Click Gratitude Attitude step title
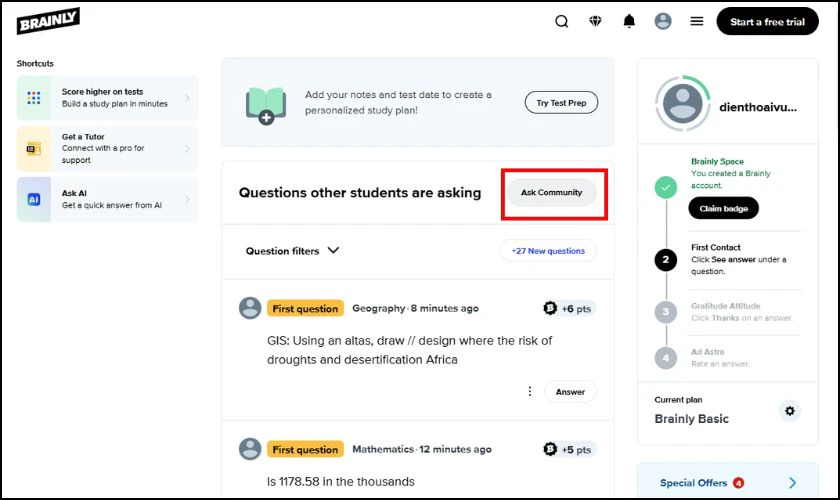The width and height of the screenshot is (840, 500). 725,305
